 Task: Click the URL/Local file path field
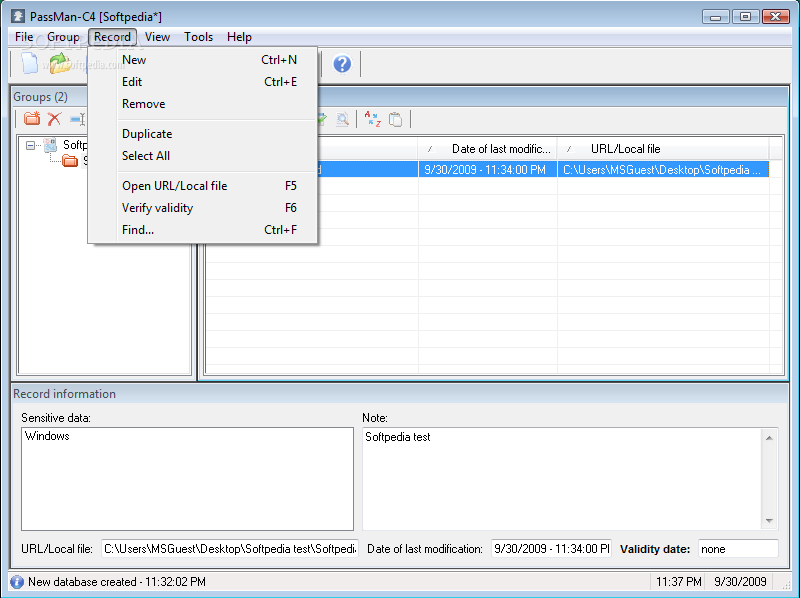(x=230, y=549)
